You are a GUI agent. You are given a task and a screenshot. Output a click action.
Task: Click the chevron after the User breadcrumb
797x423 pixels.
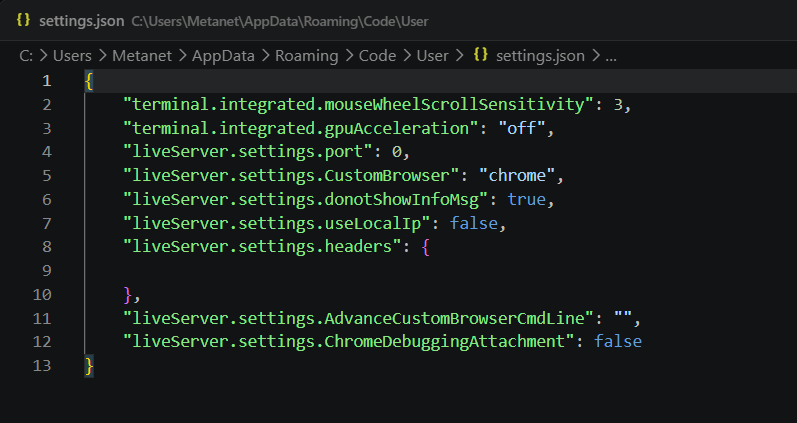459,55
